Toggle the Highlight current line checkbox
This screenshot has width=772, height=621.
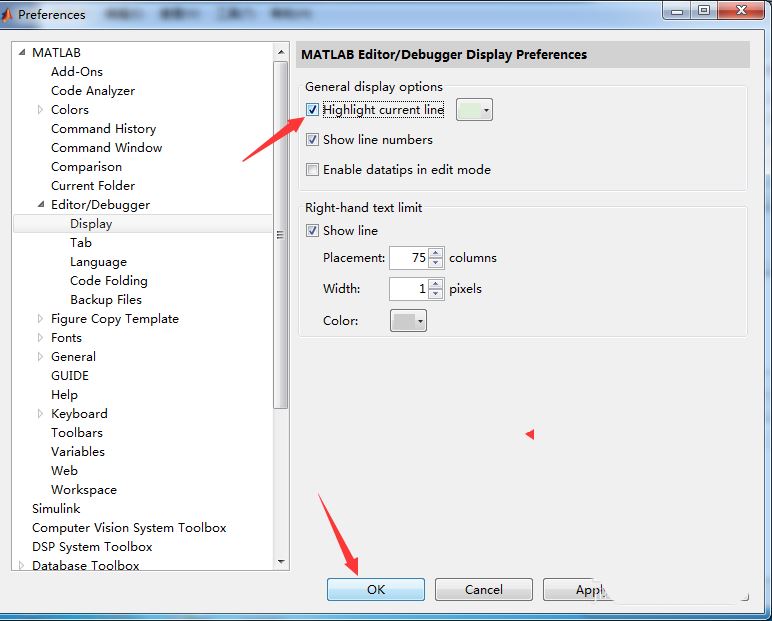pos(312,109)
